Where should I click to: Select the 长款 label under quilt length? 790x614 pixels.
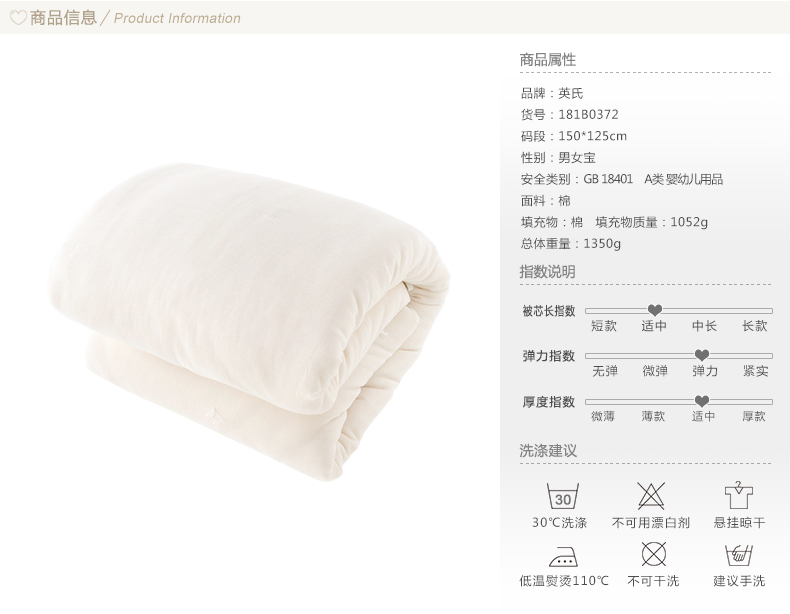click(754, 326)
